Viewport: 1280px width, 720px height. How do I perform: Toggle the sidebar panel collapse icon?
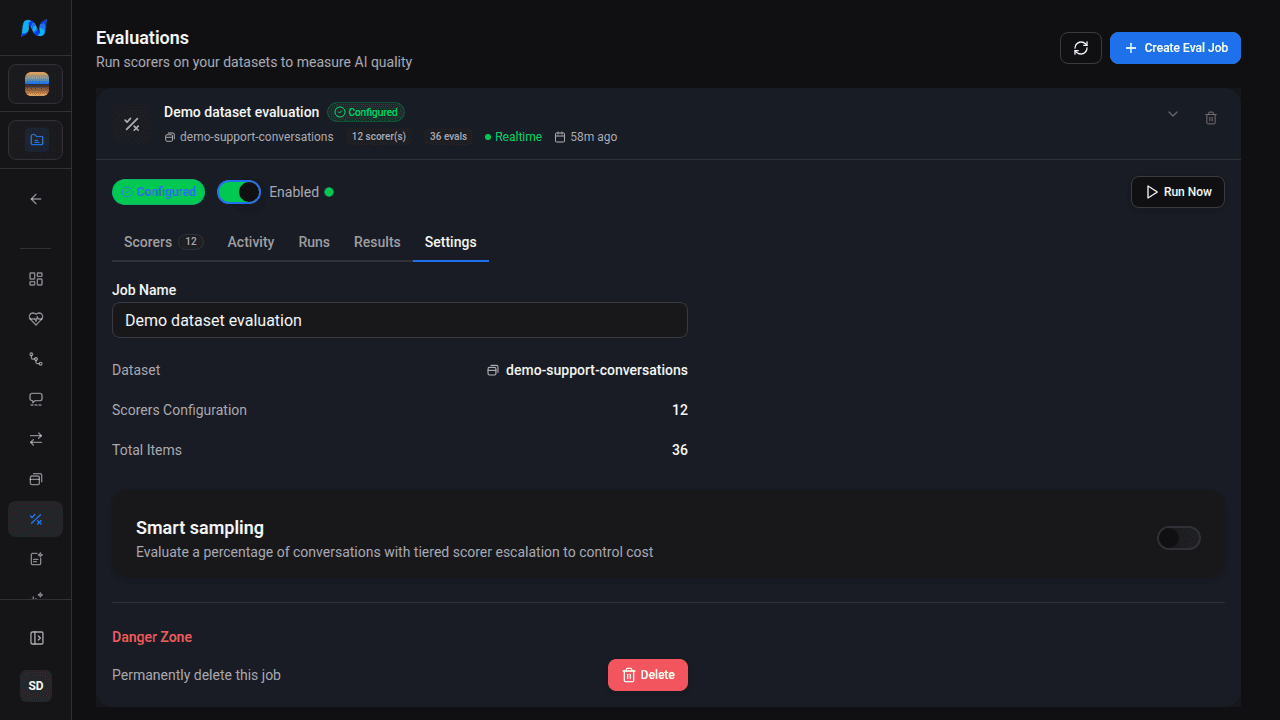[36, 638]
